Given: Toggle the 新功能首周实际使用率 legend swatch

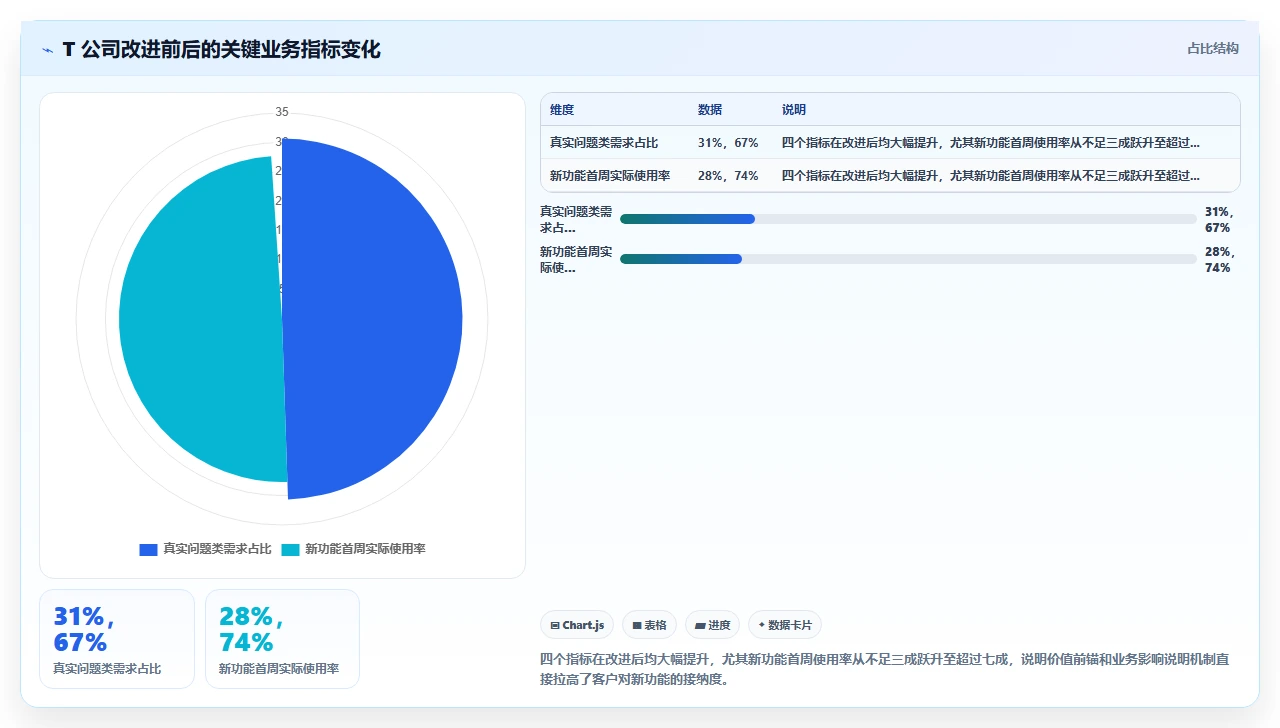Looking at the screenshot, I should pos(290,549).
